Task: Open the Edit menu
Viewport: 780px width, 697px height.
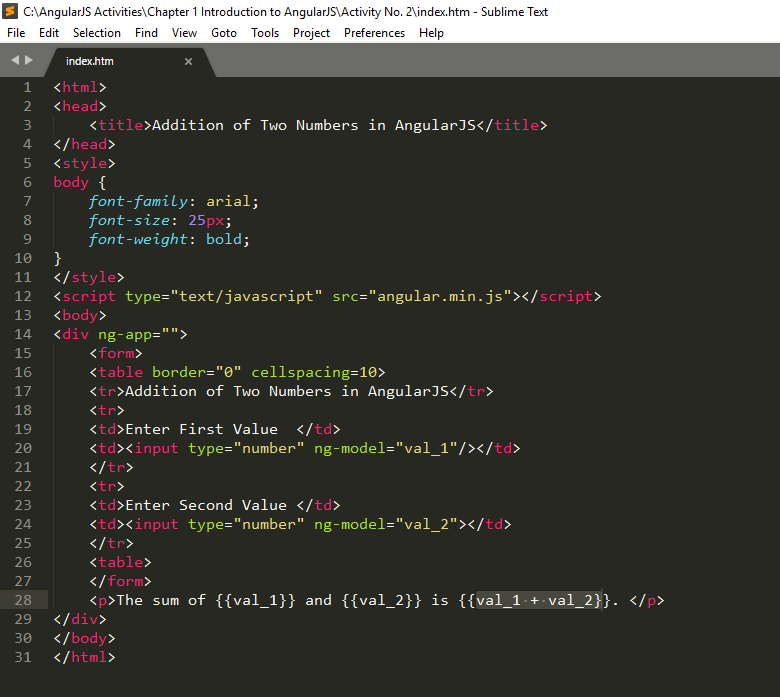Action: click(x=49, y=33)
